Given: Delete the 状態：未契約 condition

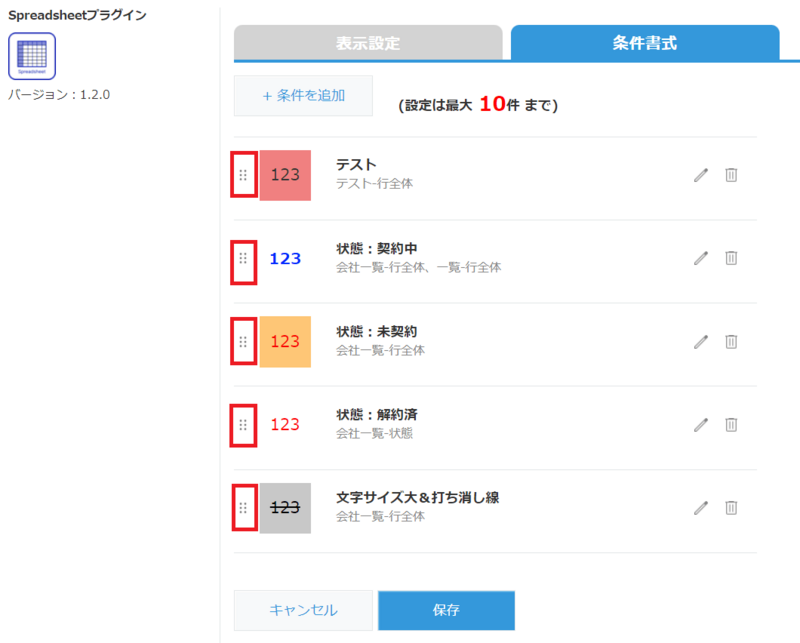Looking at the screenshot, I should (x=731, y=341).
